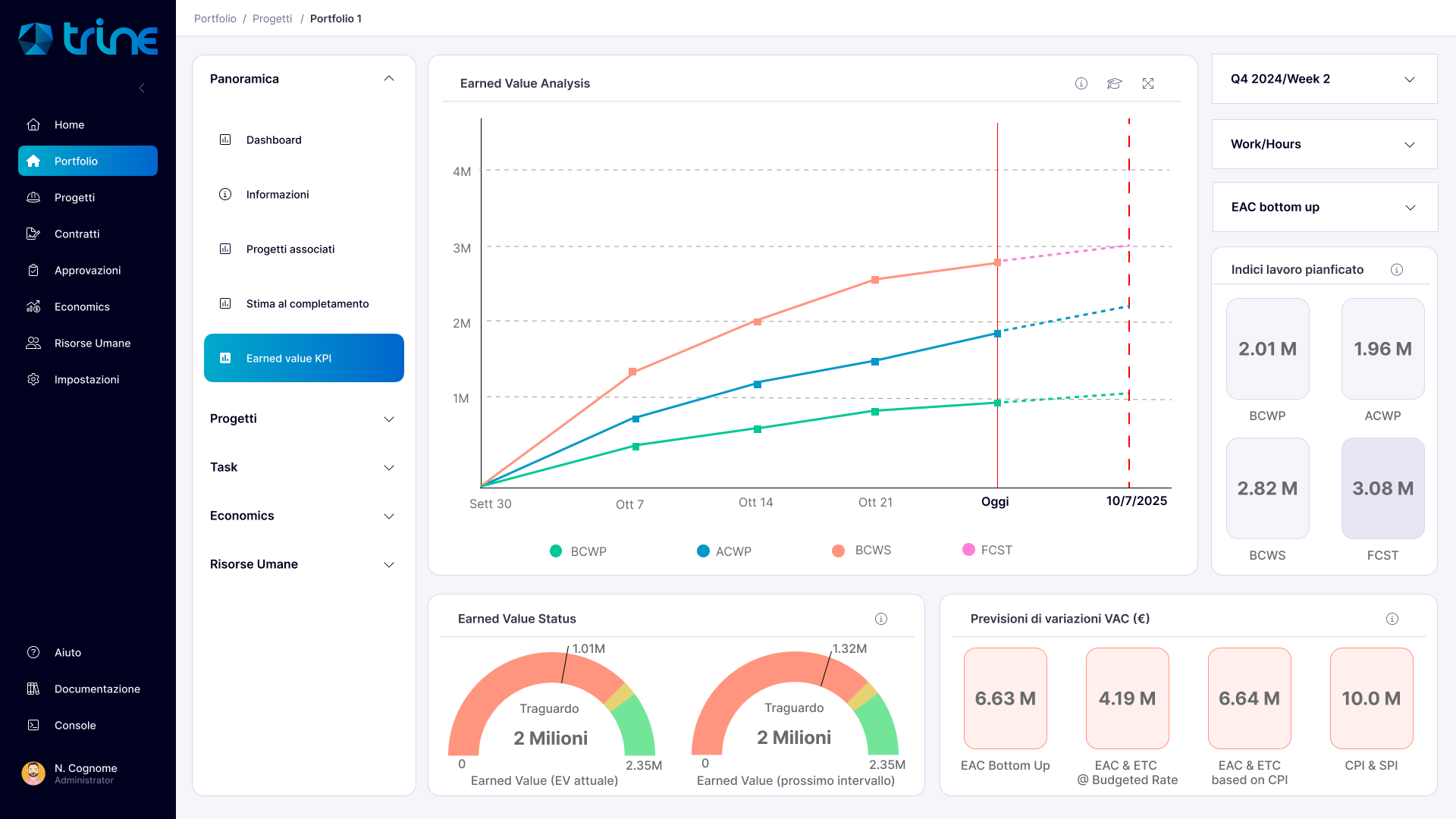Click the Earned Value Status info icon
Image resolution: width=1456 pixels, height=819 pixels.
coord(881,619)
